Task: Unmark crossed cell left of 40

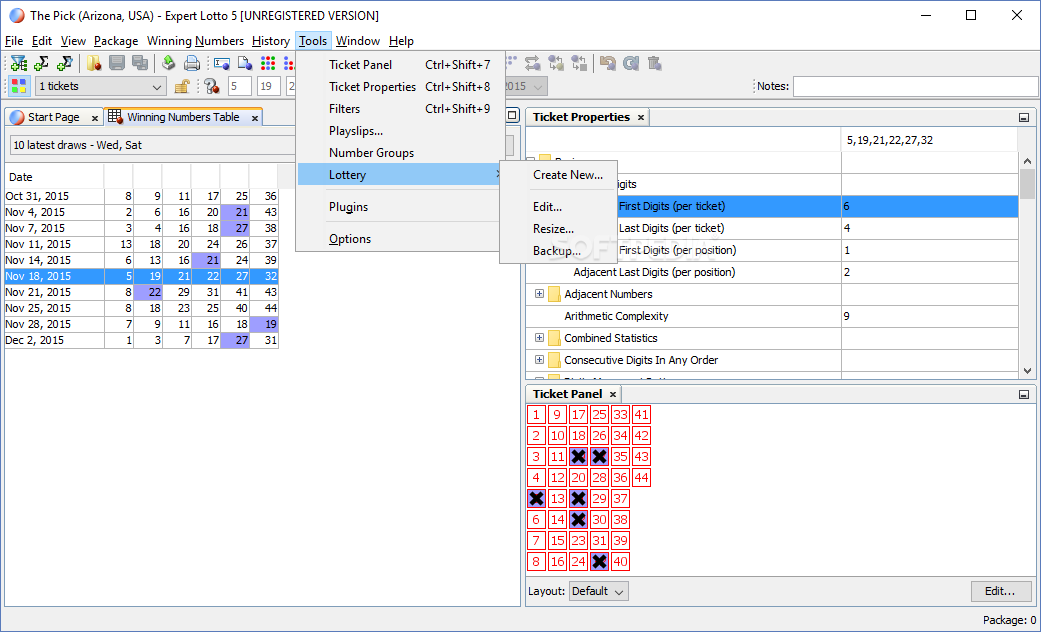Action: pyautogui.click(x=600, y=562)
